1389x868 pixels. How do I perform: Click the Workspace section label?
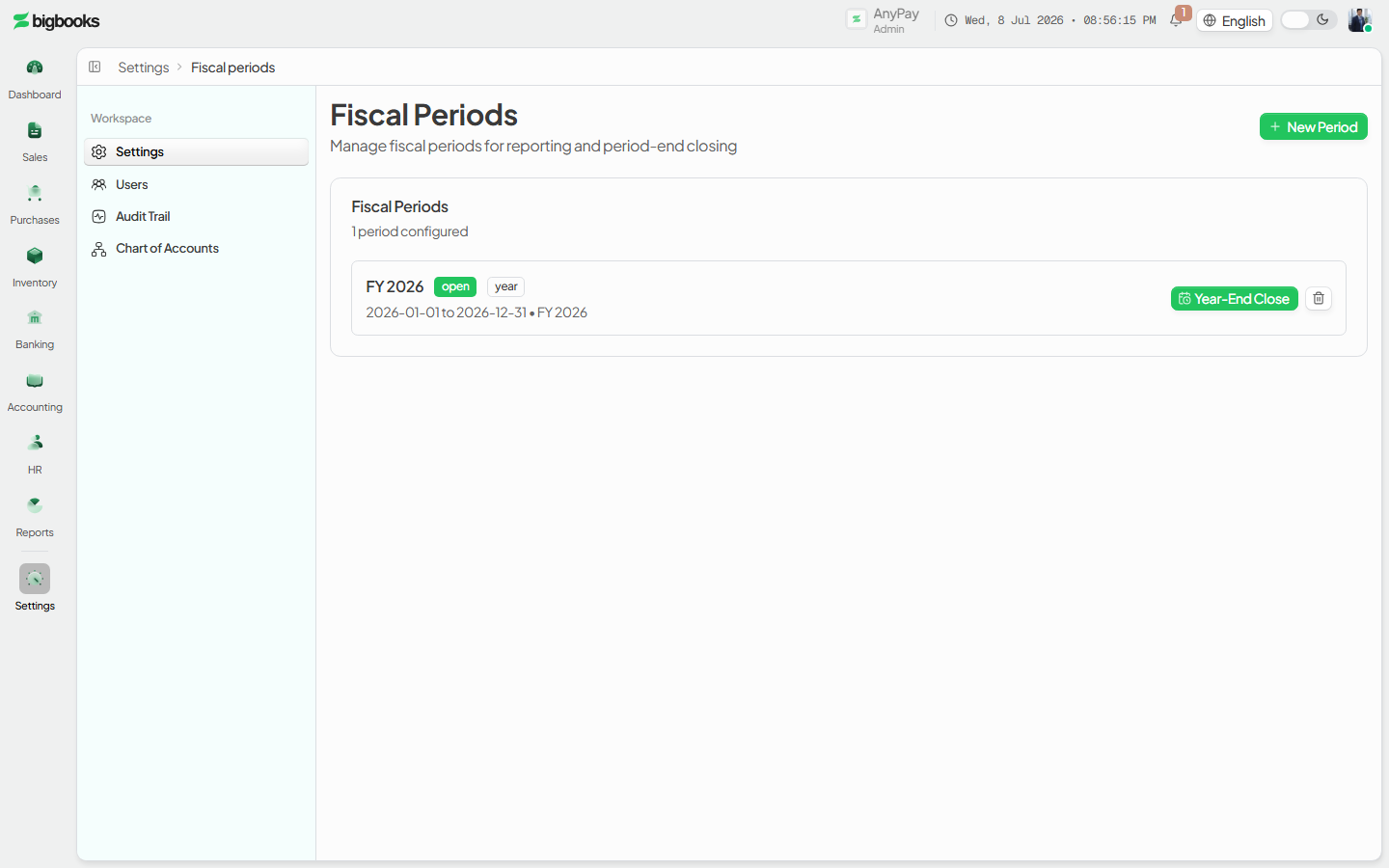[121, 119]
